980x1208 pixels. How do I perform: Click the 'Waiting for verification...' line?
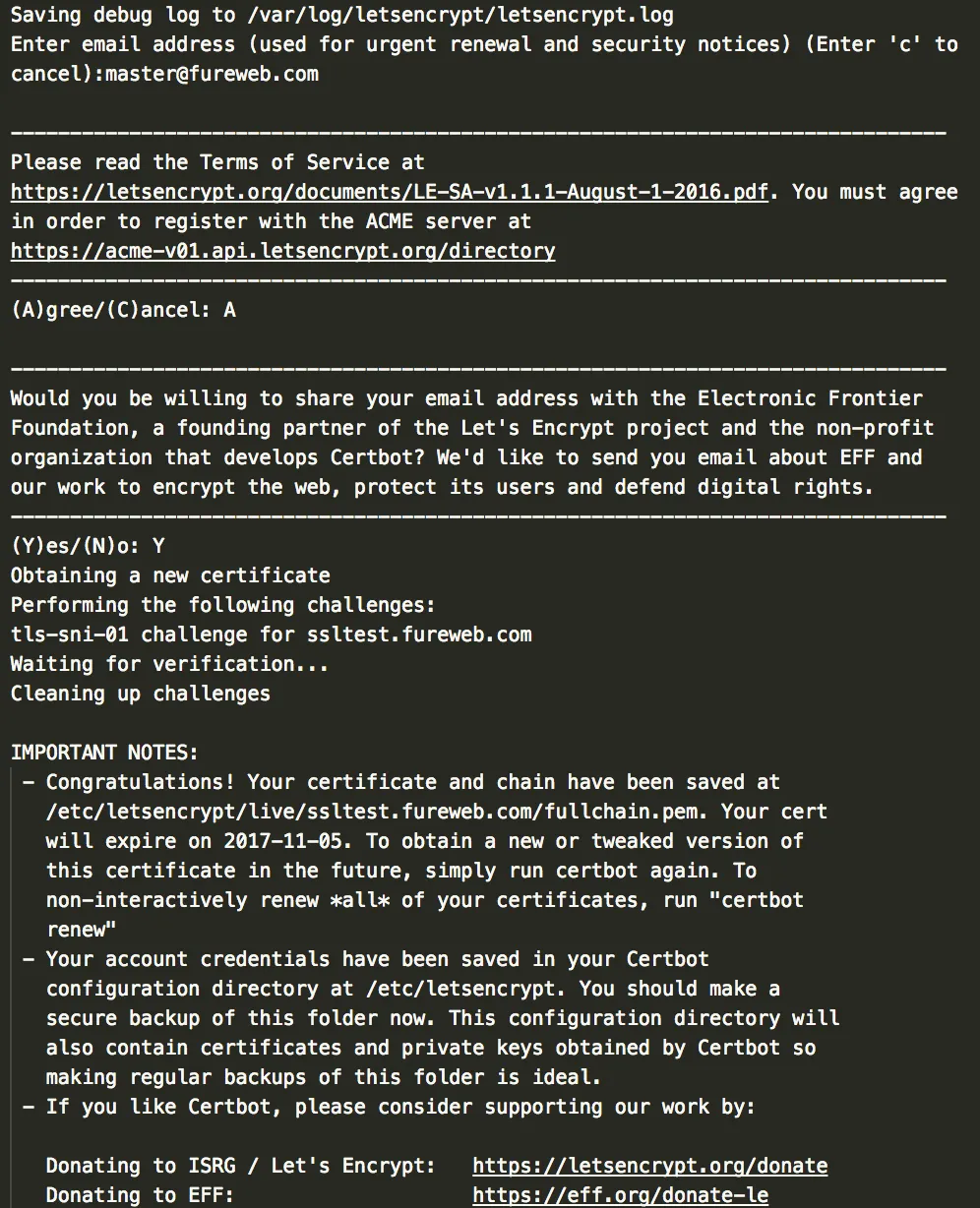[170, 664]
